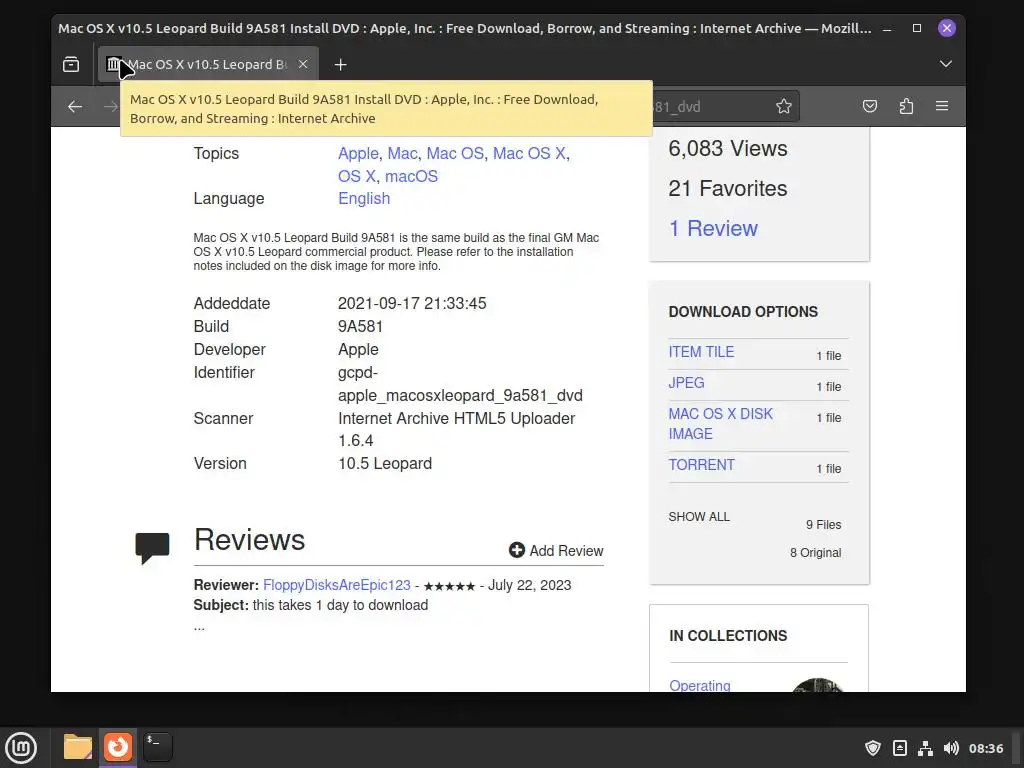This screenshot has height=768, width=1024.
Task: Click the 10.5 Leopard version value
Action: 385,464
